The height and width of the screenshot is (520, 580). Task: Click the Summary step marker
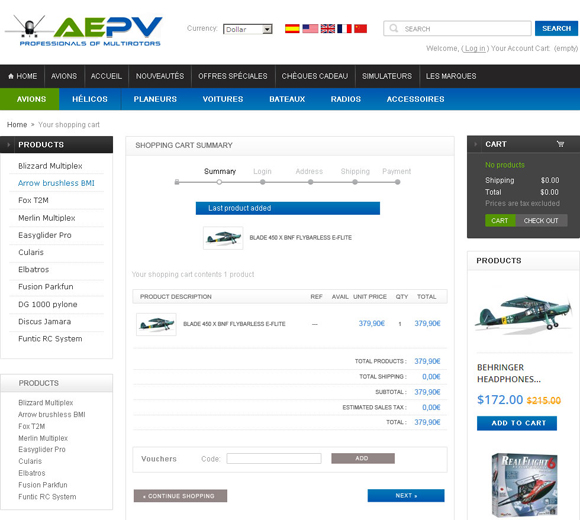click(x=219, y=182)
